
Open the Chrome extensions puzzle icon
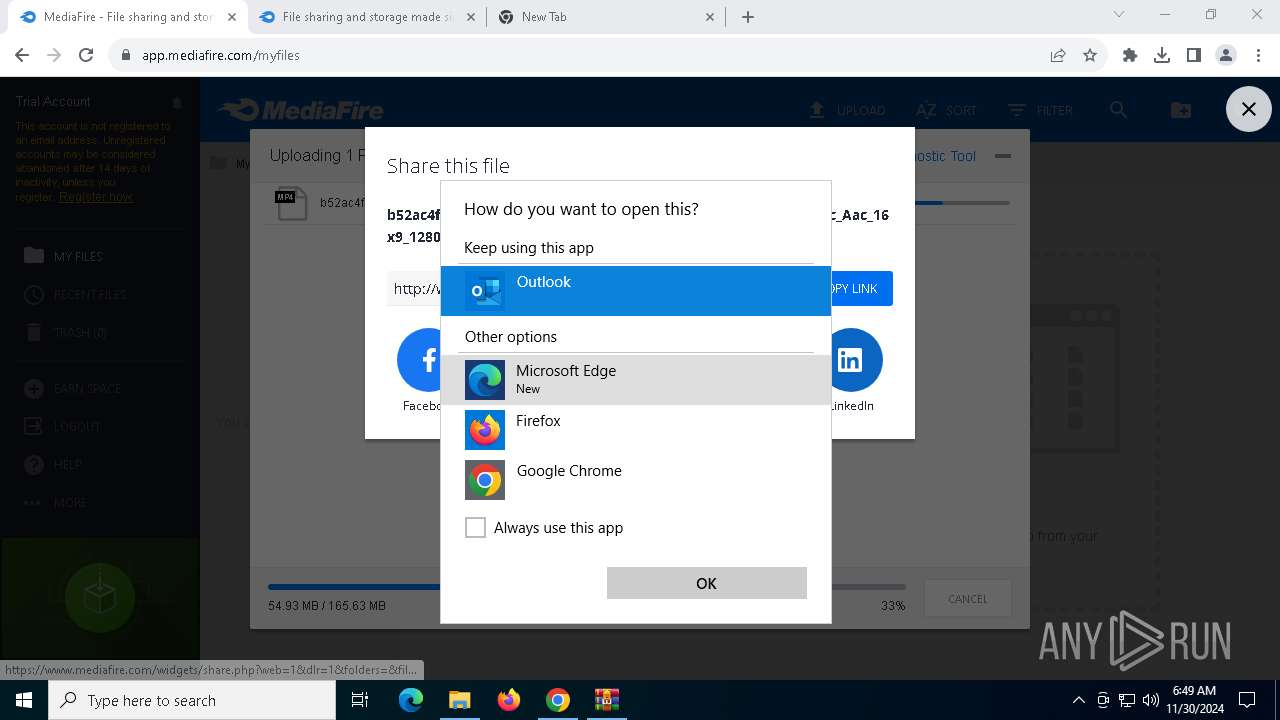(1130, 56)
